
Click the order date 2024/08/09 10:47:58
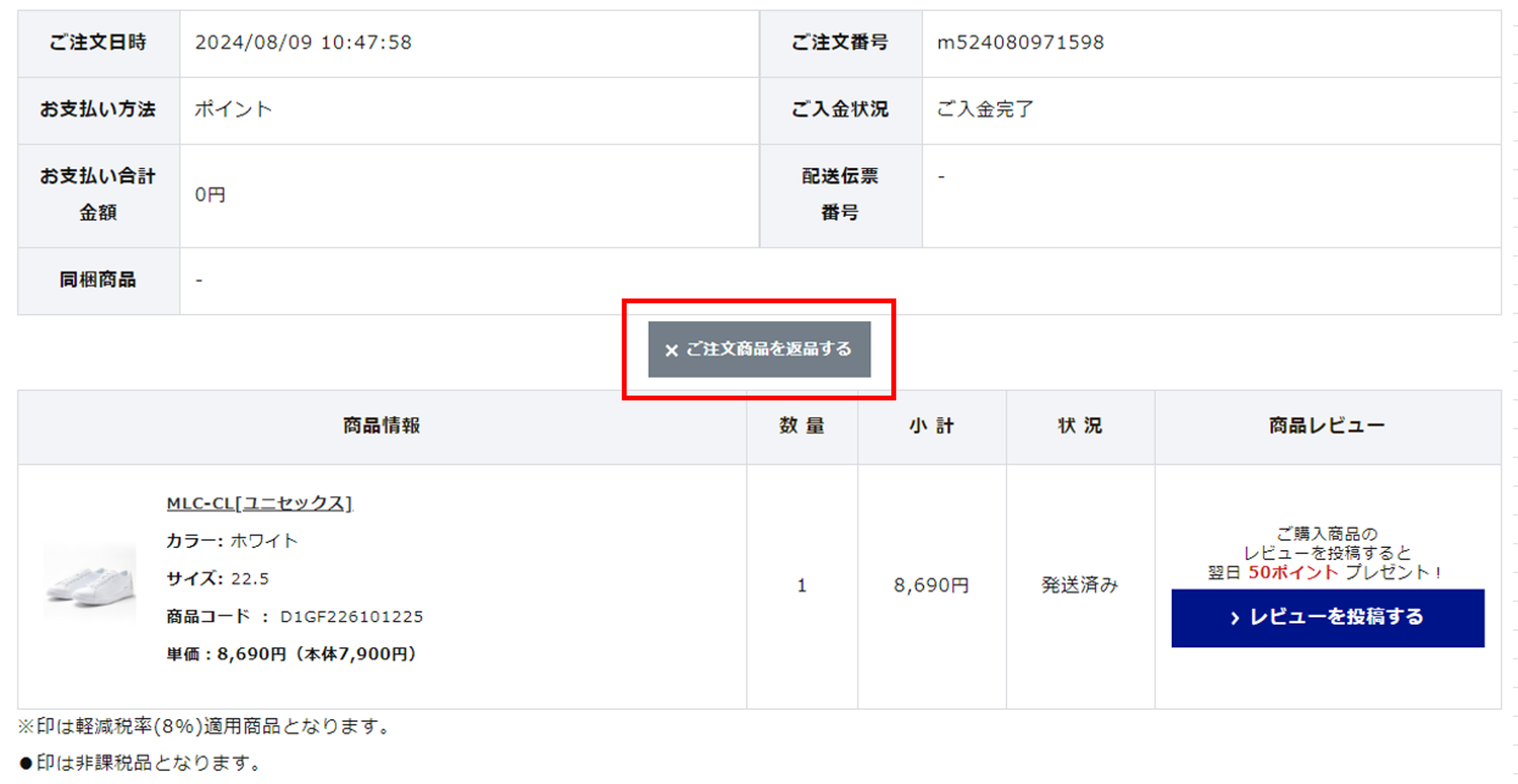pos(303,43)
